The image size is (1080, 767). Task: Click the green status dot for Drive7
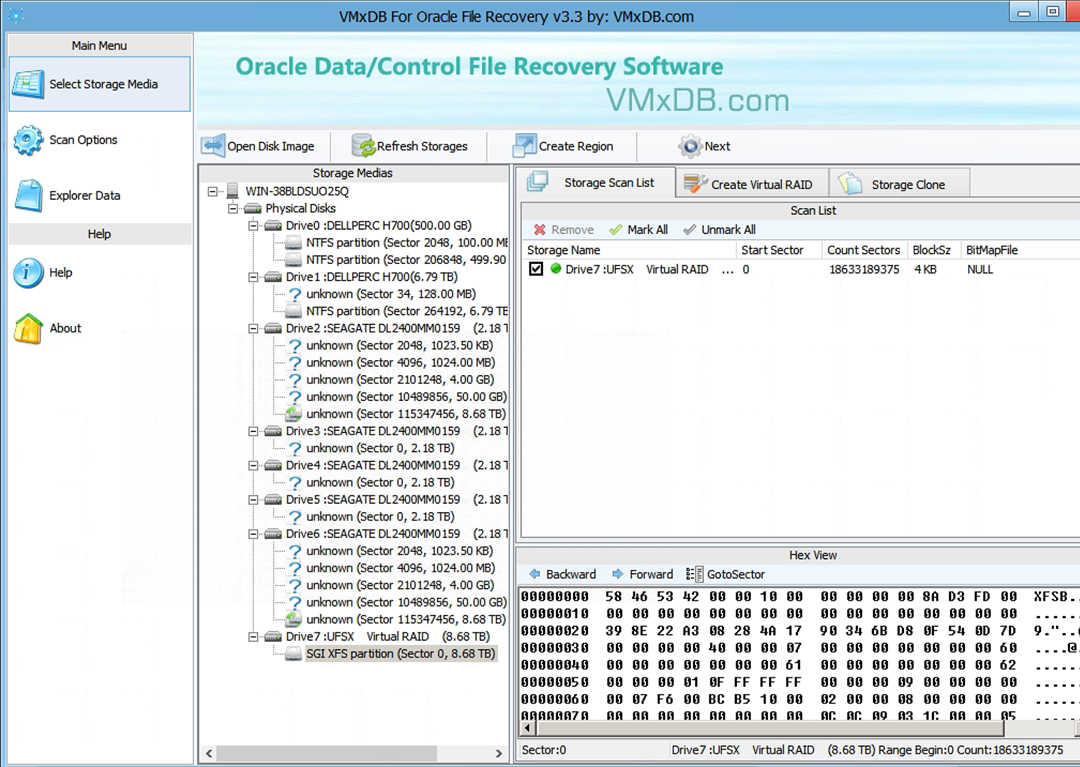pyautogui.click(x=556, y=269)
